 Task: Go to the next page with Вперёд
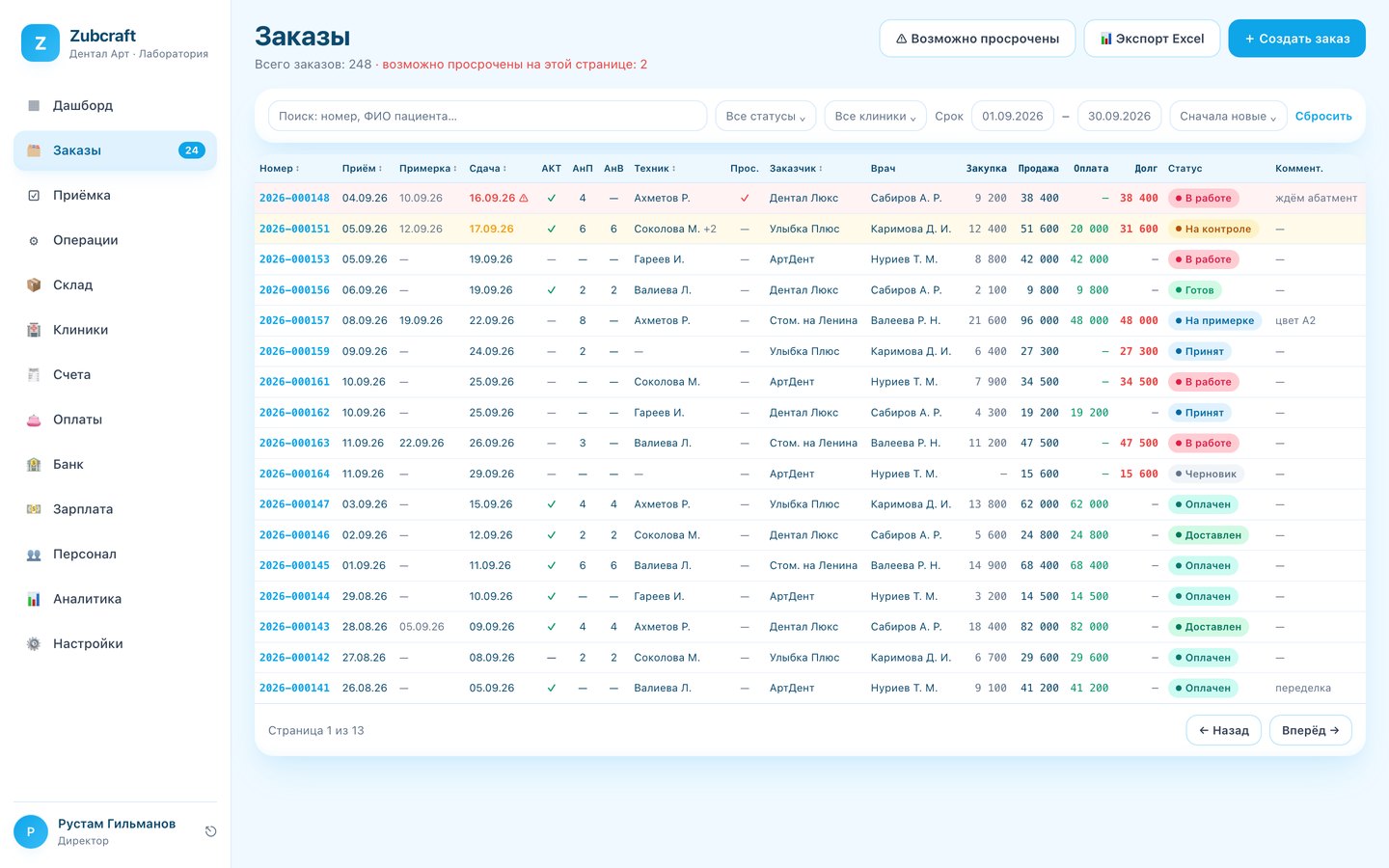coord(1310,731)
